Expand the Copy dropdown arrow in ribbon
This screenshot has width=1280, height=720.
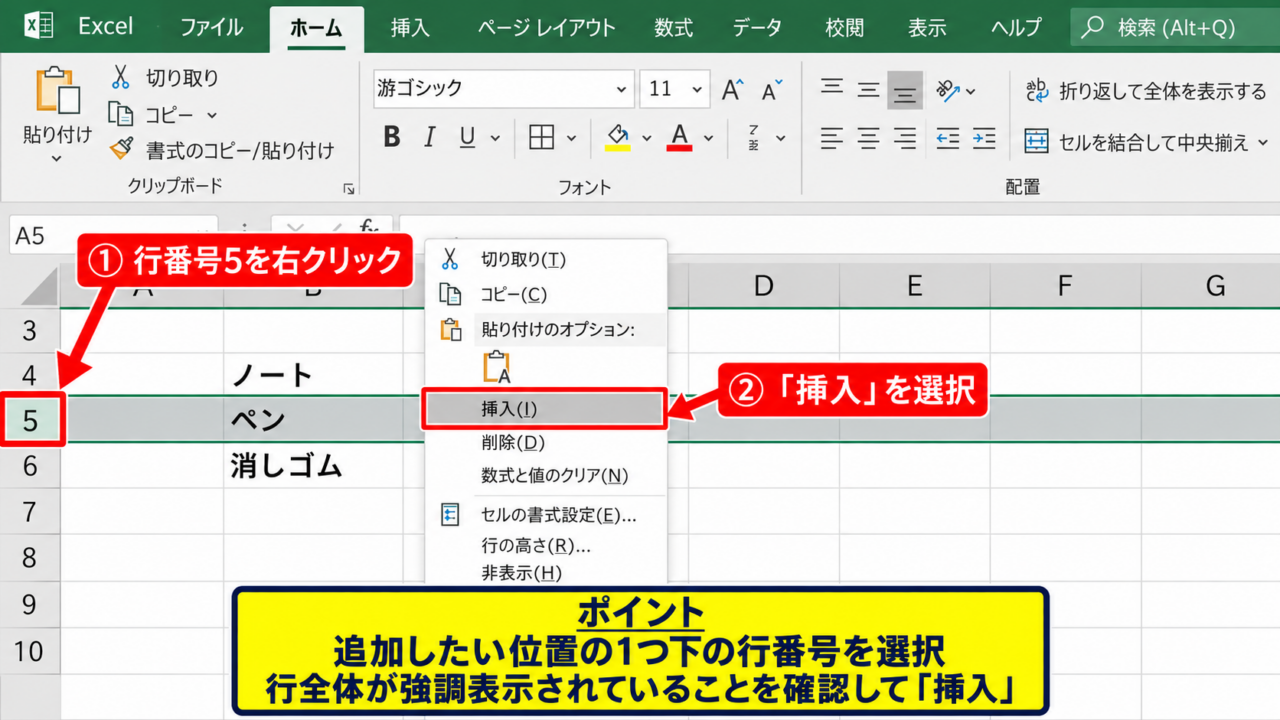point(212,116)
